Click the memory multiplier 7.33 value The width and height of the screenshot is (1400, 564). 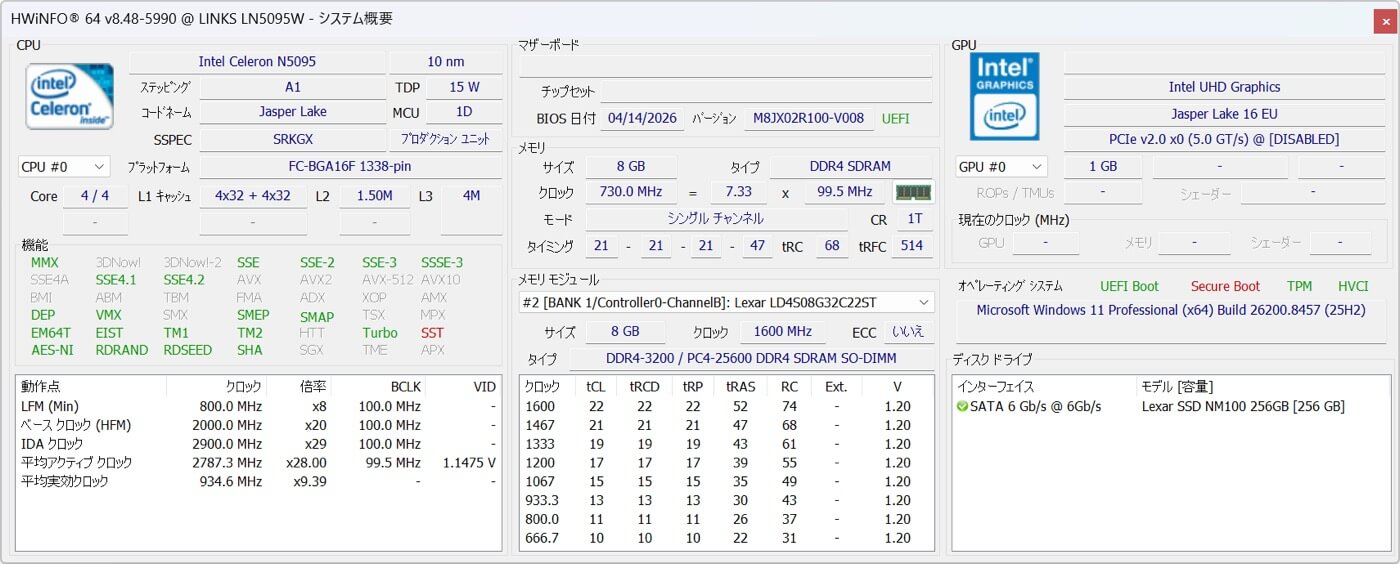(738, 192)
